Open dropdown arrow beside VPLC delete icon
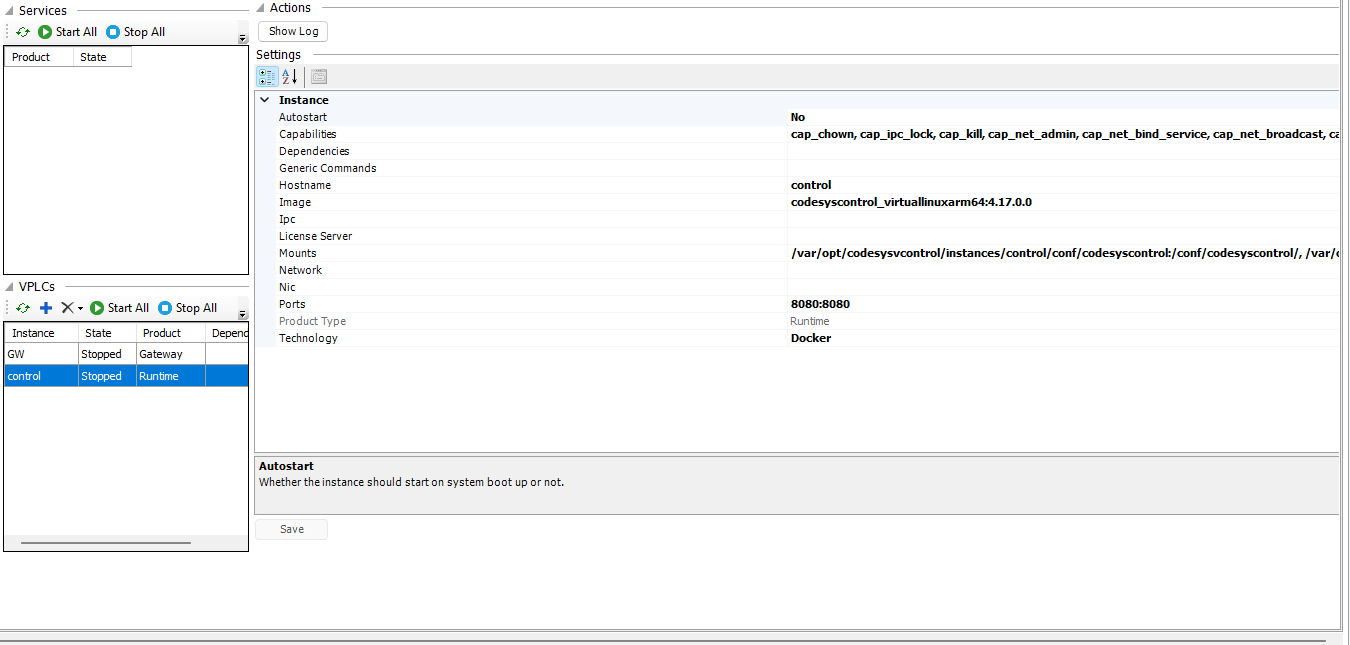The height and width of the screenshot is (645, 1350). coord(80,309)
